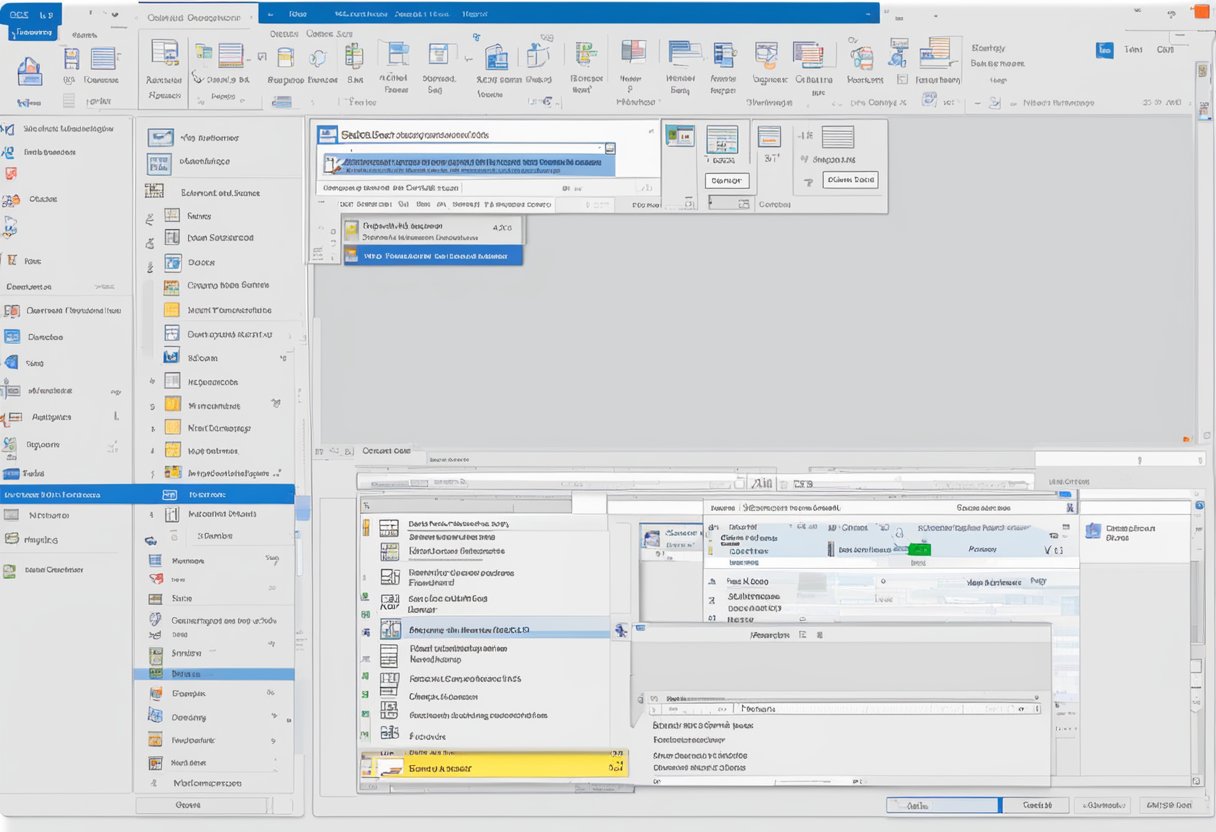Click the green highlighted cell in the table
Image resolution: width=1216 pixels, height=832 pixels.
point(918,549)
